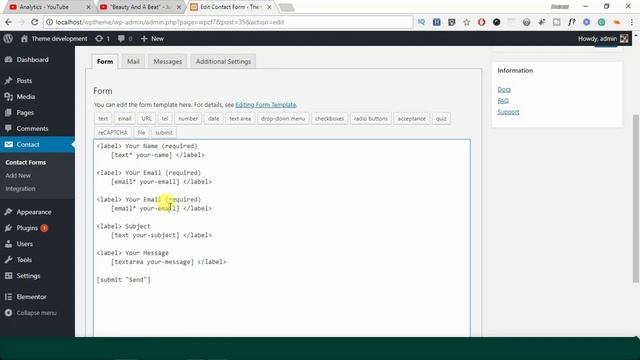The image size is (640, 360).
Task: Reload the page
Action: pyautogui.click(x=35, y=22)
